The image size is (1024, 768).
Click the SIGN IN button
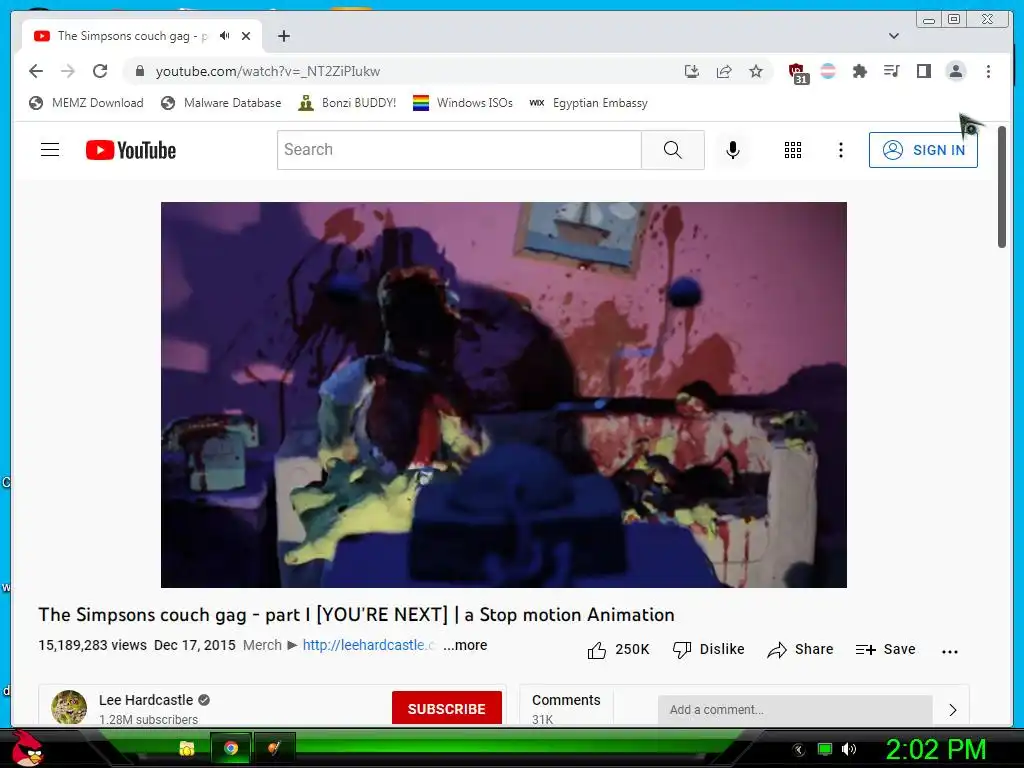pos(923,150)
